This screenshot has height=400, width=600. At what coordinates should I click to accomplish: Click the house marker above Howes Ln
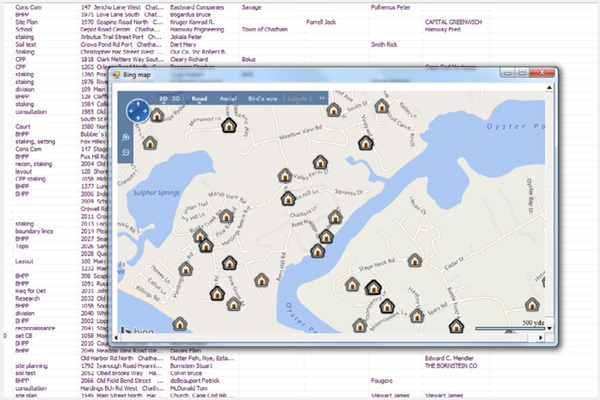tap(186, 269)
